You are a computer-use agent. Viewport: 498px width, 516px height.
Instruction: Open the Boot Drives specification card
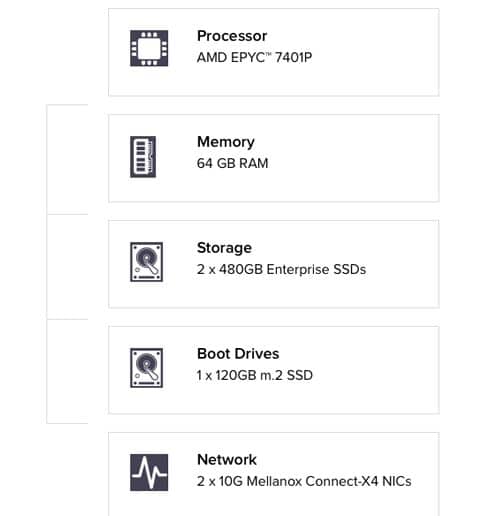(x=274, y=370)
